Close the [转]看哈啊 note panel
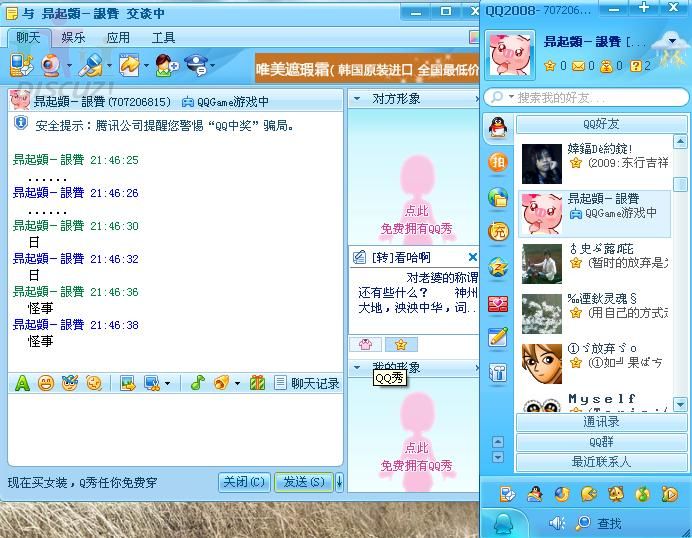 [473, 257]
